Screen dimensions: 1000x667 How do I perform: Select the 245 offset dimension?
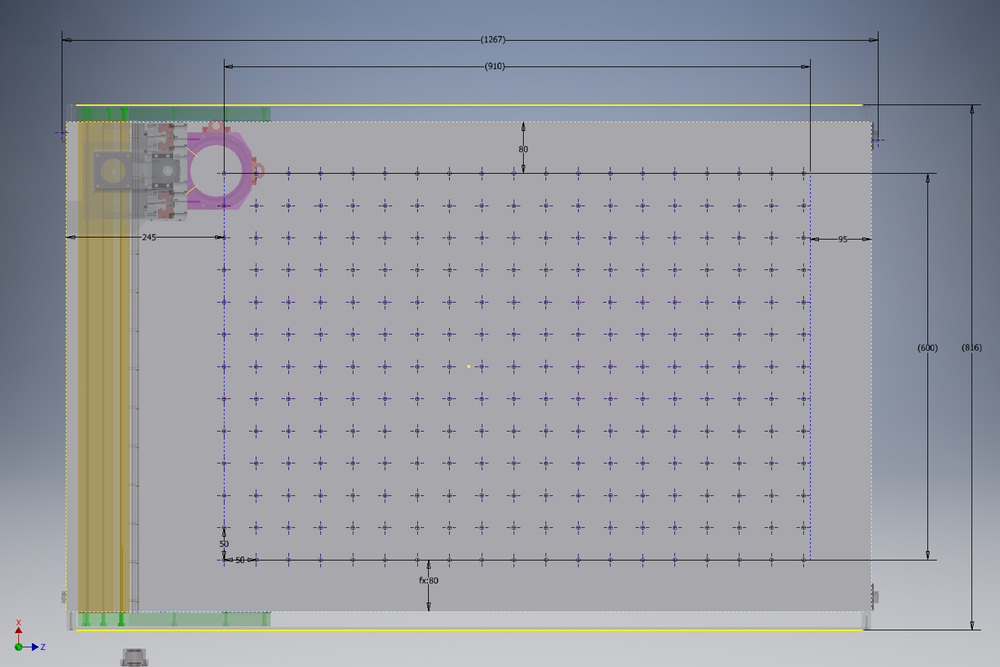pyautogui.click(x=149, y=237)
